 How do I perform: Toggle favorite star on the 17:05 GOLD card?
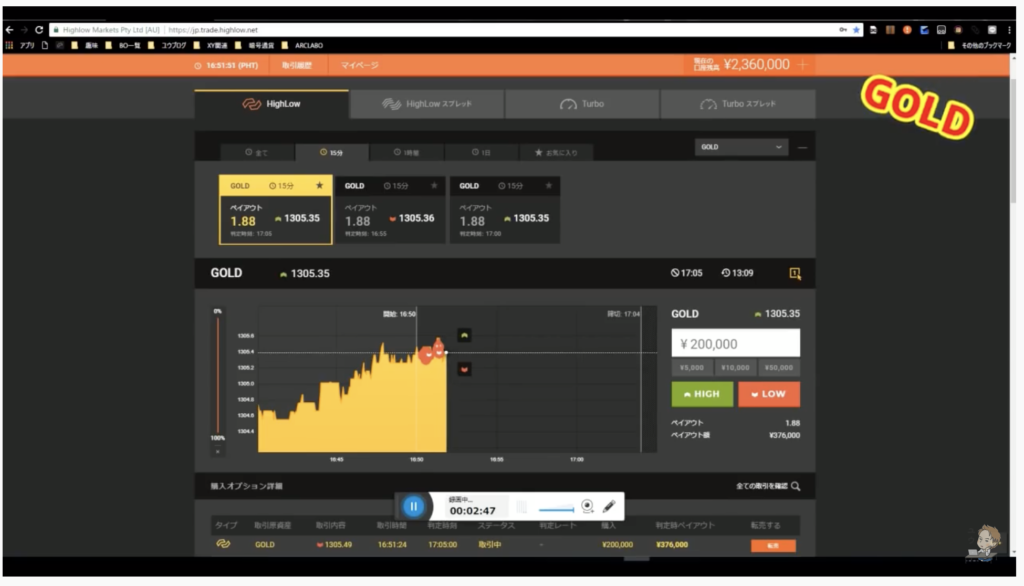click(319, 186)
